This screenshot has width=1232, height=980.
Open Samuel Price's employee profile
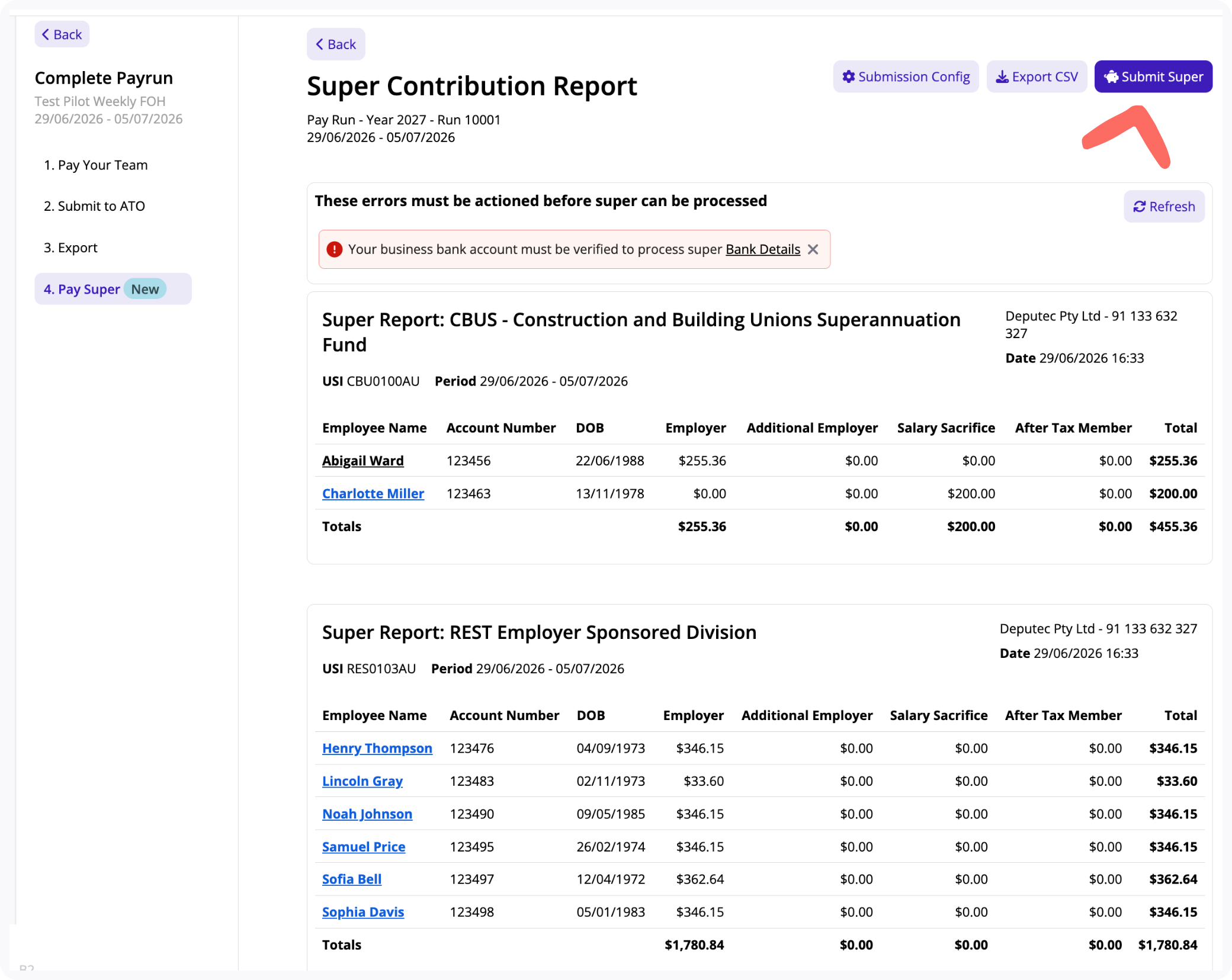click(x=364, y=847)
